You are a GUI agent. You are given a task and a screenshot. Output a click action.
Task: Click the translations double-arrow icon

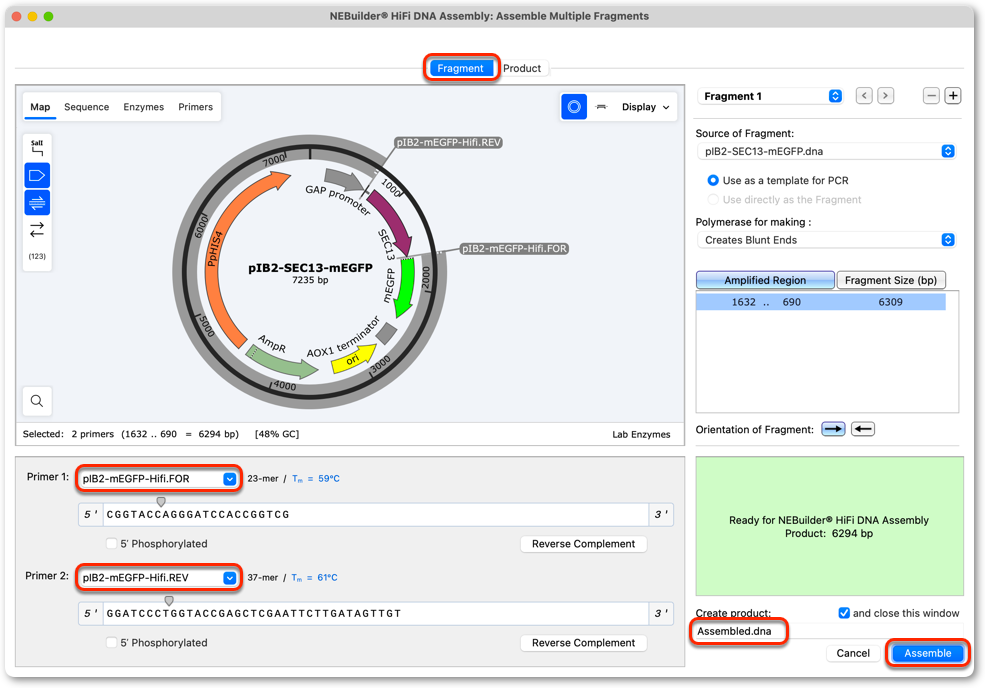tap(37, 229)
